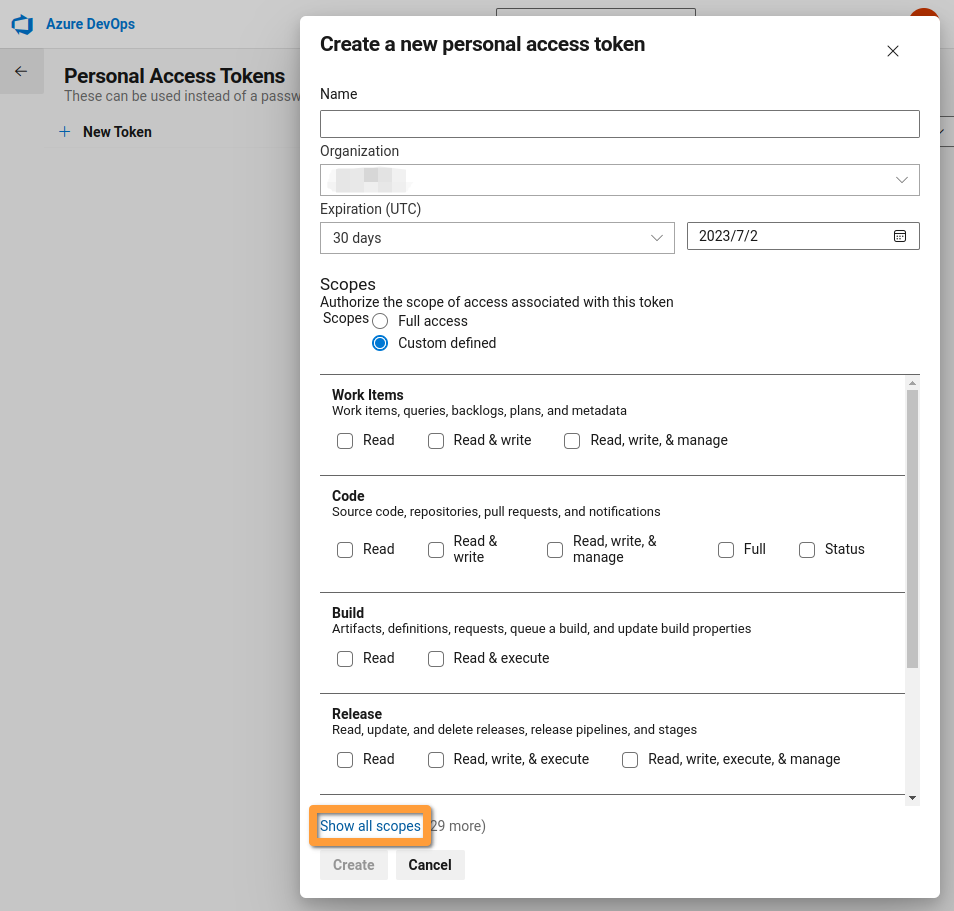Click the scopes list scroll-down arrow
Screen dimensions: 954x911
point(912,798)
